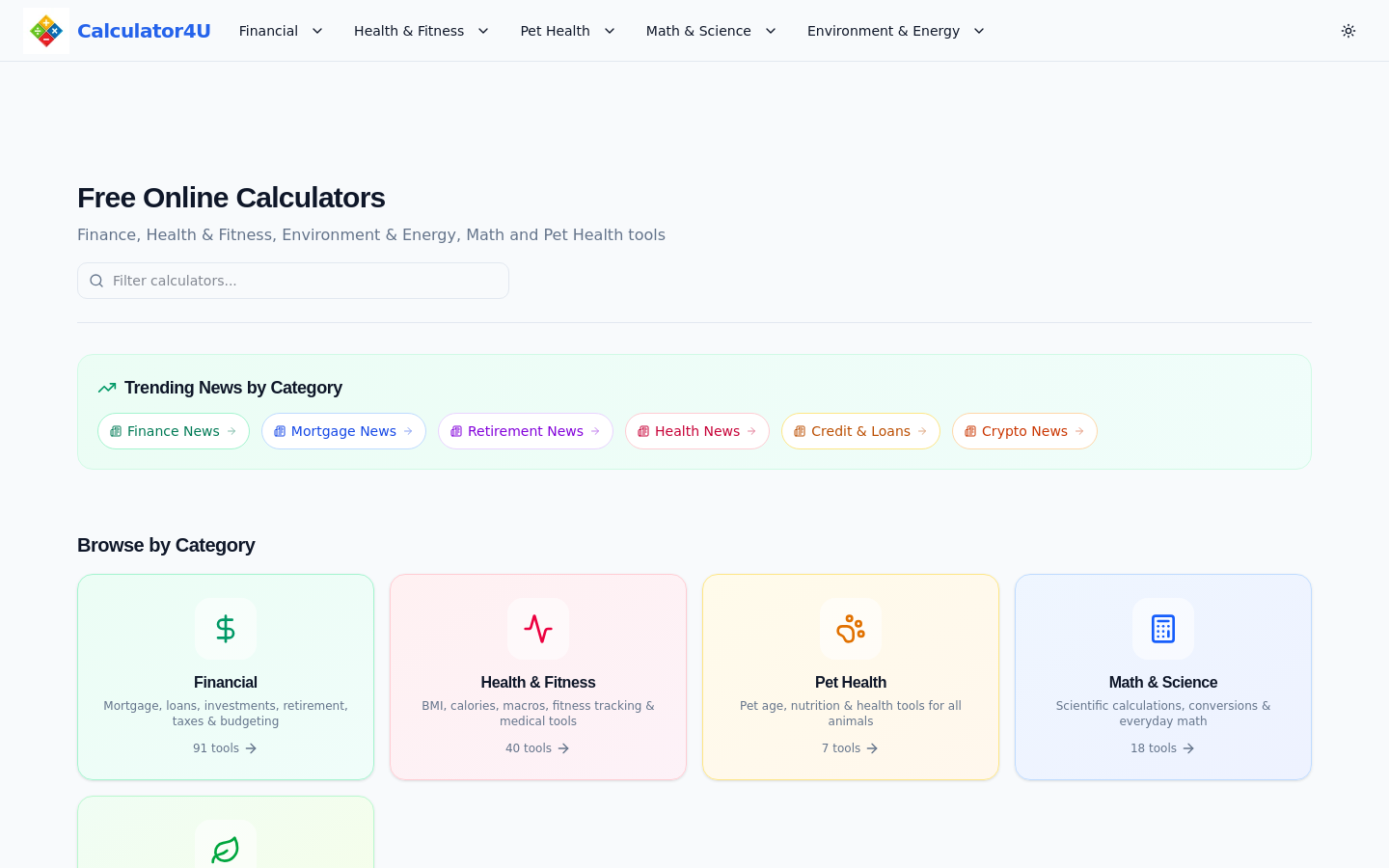Click the 'Free Online Calculators' heading

click(231, 198)
